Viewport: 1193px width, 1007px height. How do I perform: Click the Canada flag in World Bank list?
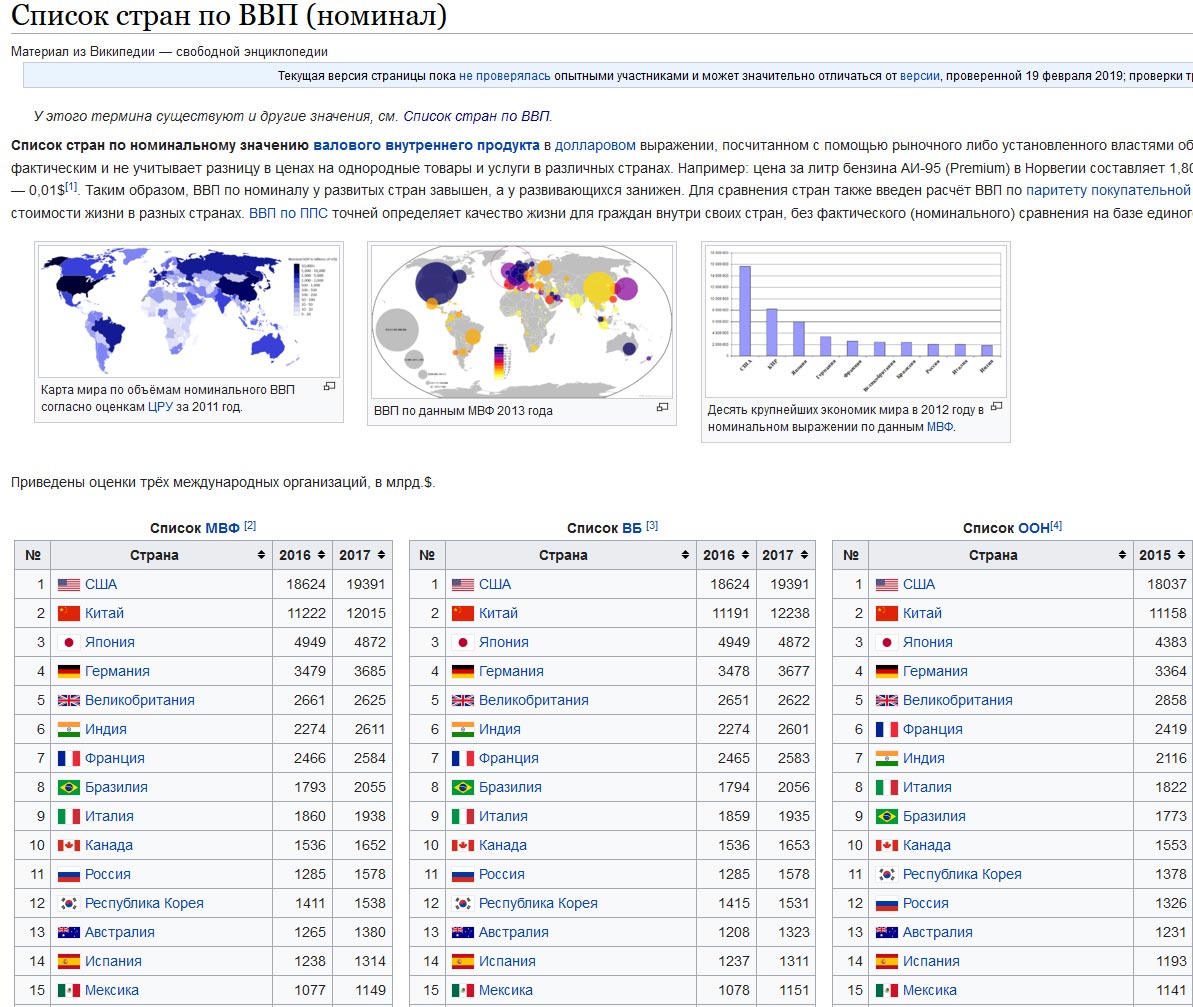coord(463,845)
